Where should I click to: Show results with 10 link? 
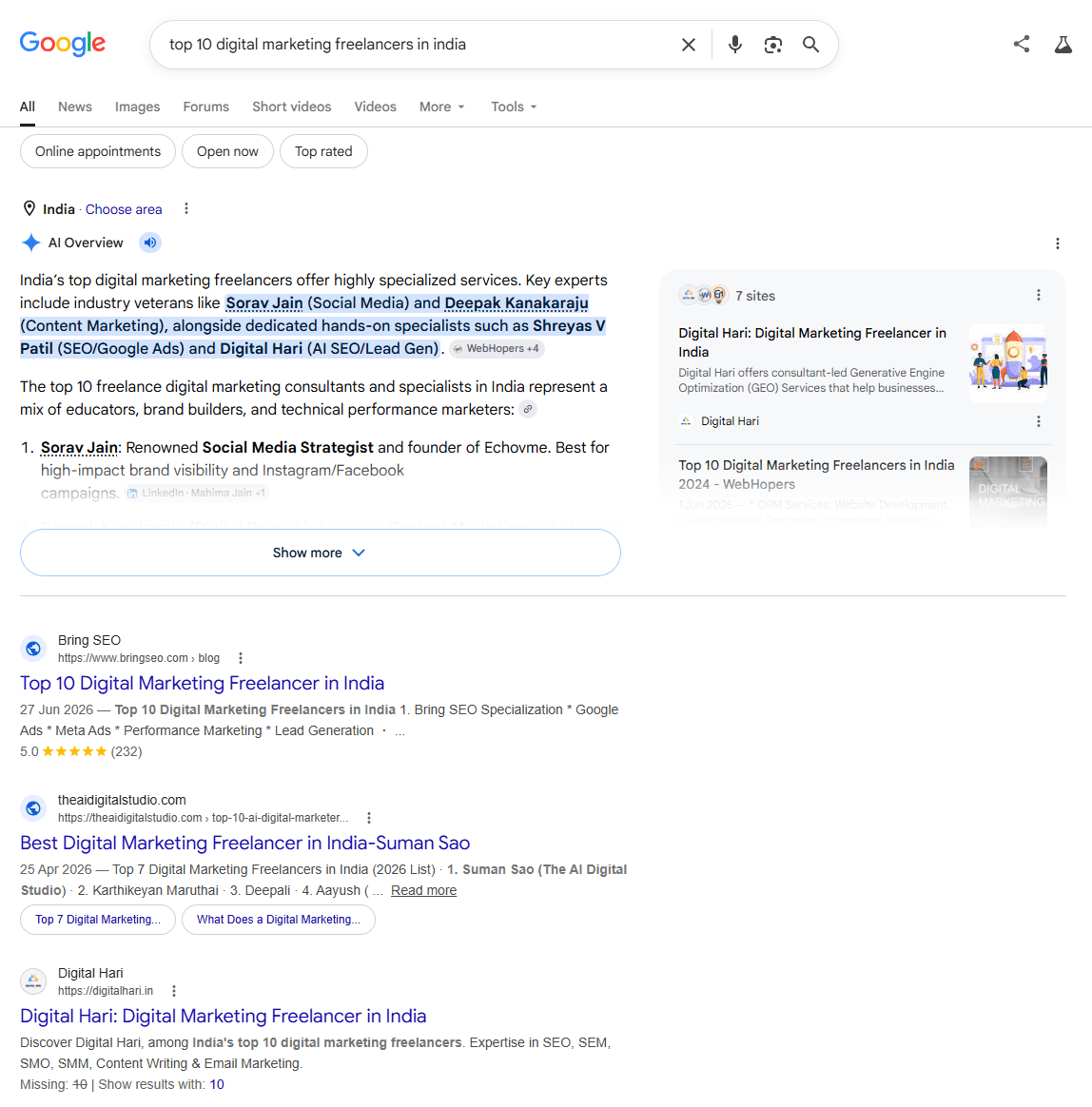(217, 1084)
